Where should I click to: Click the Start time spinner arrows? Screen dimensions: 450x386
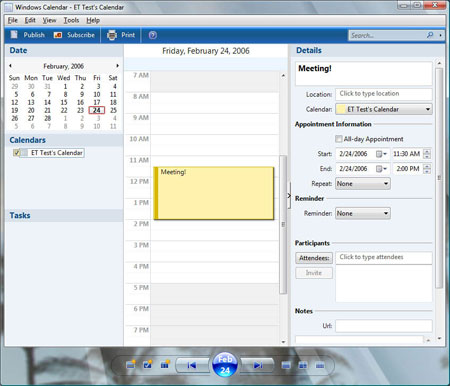point(427,154)
